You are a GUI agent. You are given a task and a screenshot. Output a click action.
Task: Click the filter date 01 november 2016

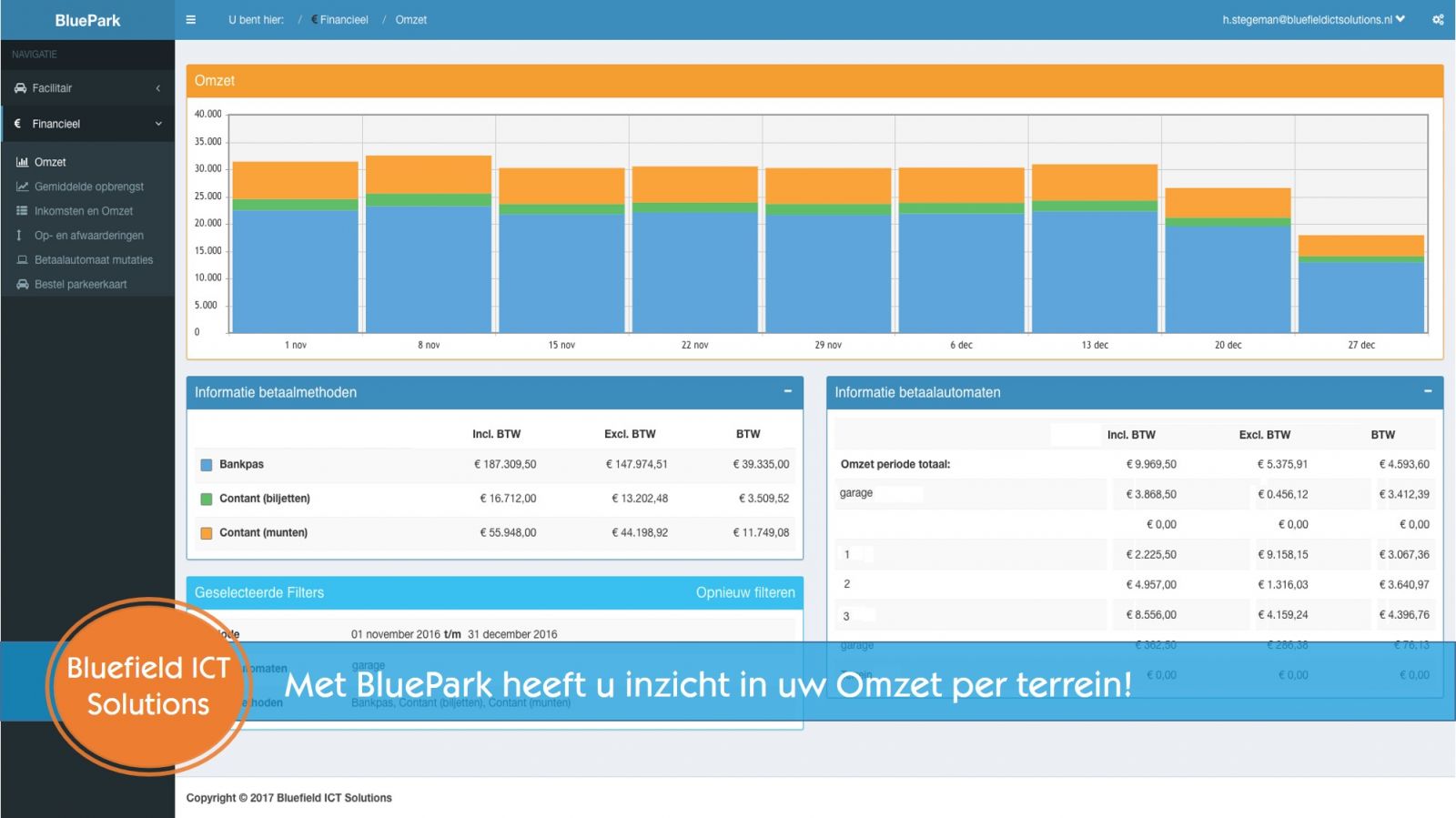pos(396,634)
